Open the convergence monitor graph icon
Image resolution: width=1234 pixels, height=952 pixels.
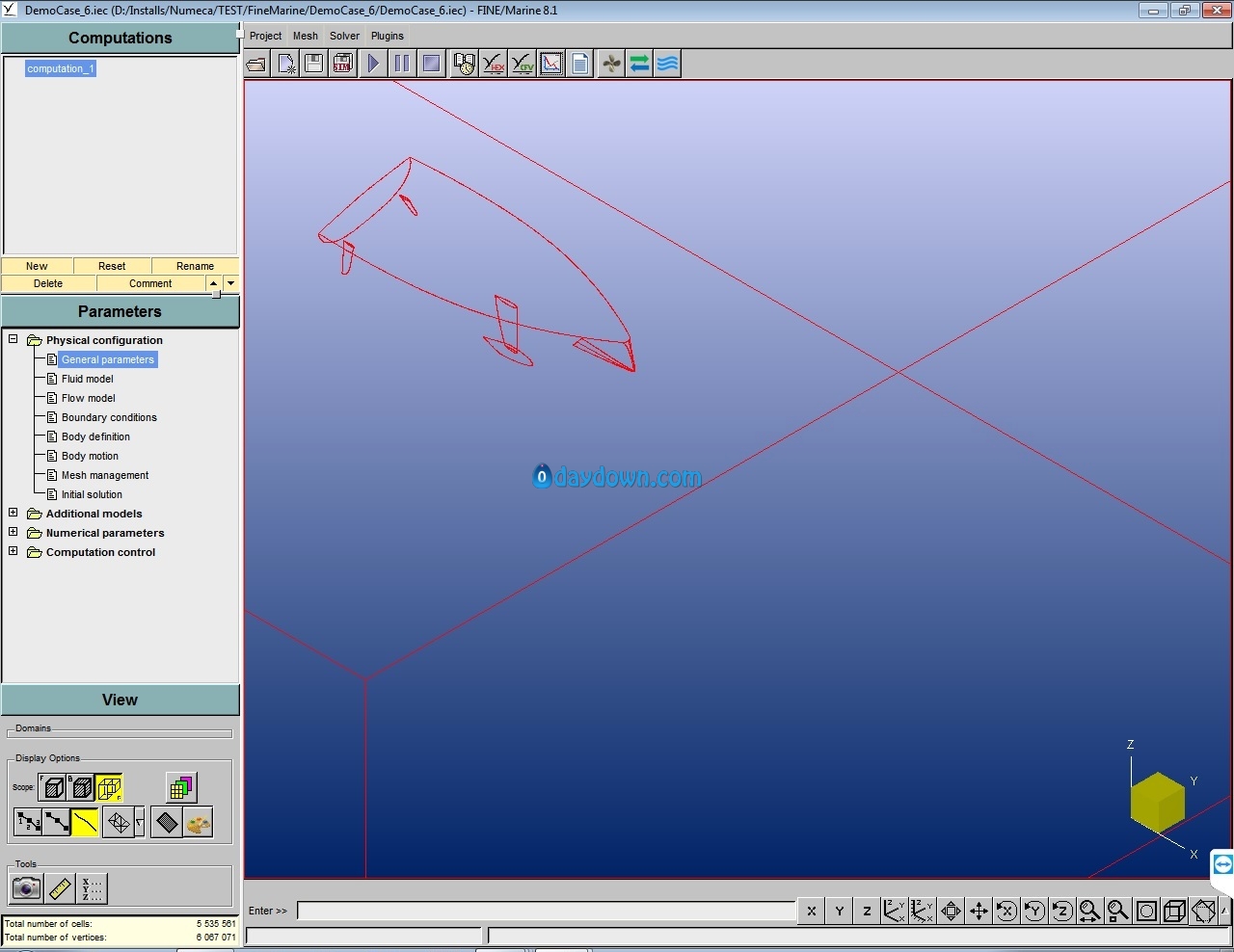[x=551, y=64]
